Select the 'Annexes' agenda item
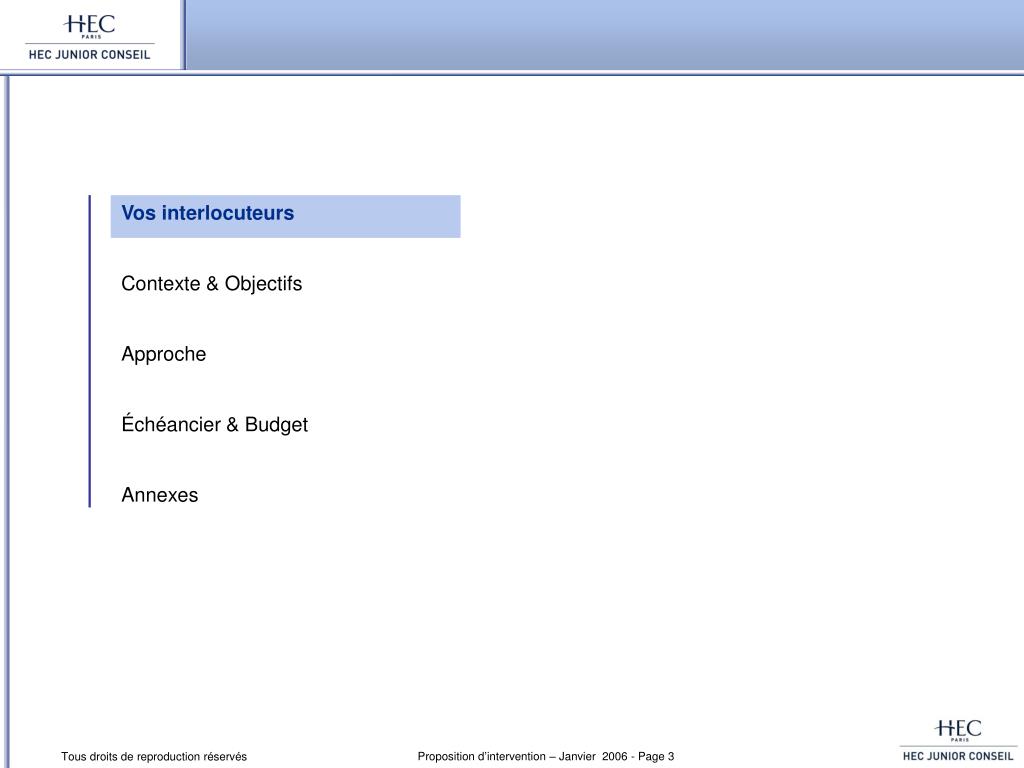The width and height of the screenshot is (1024, 768). (159, 495)
